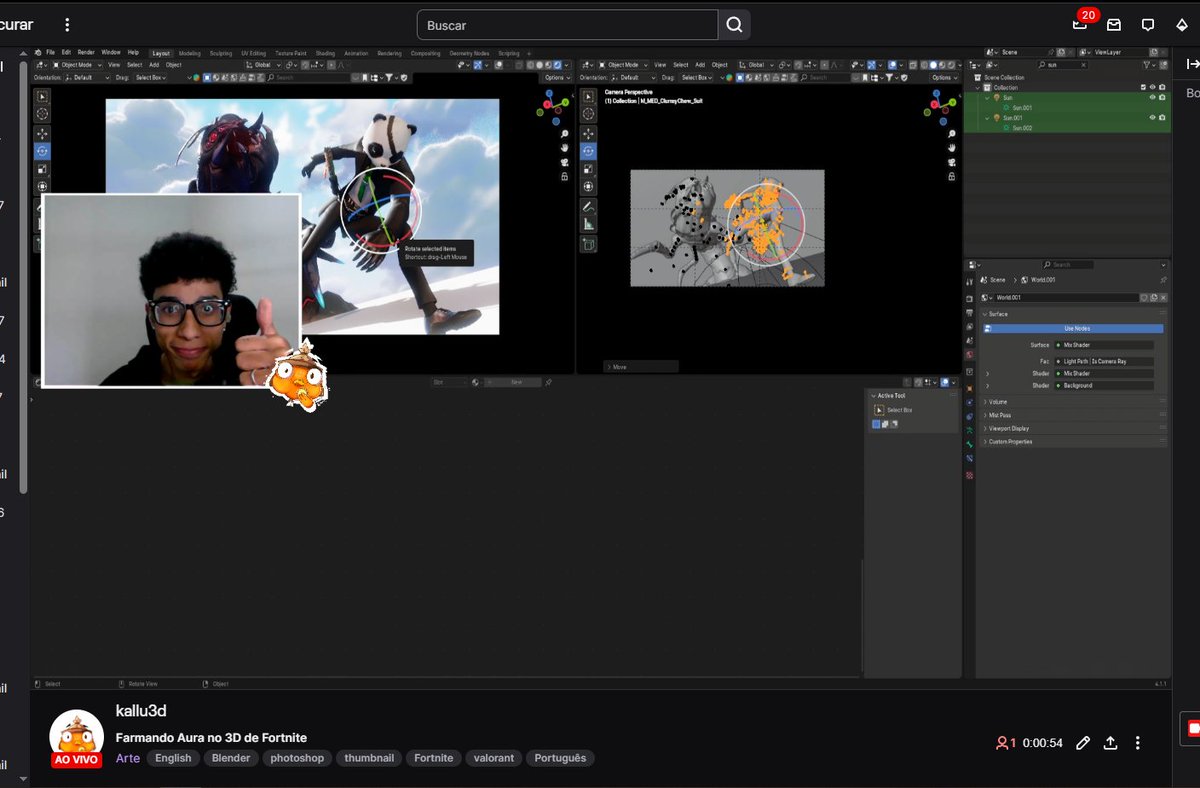Click the blue Use Nodes button
The image size is (1200, 788).
[1073, 328]
